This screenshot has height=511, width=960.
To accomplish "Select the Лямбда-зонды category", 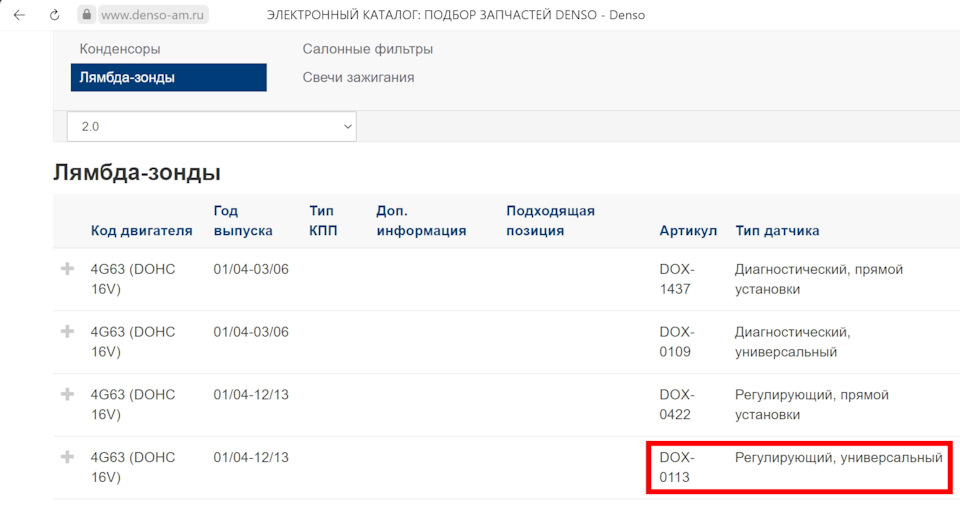I will (x=168, y=77).
